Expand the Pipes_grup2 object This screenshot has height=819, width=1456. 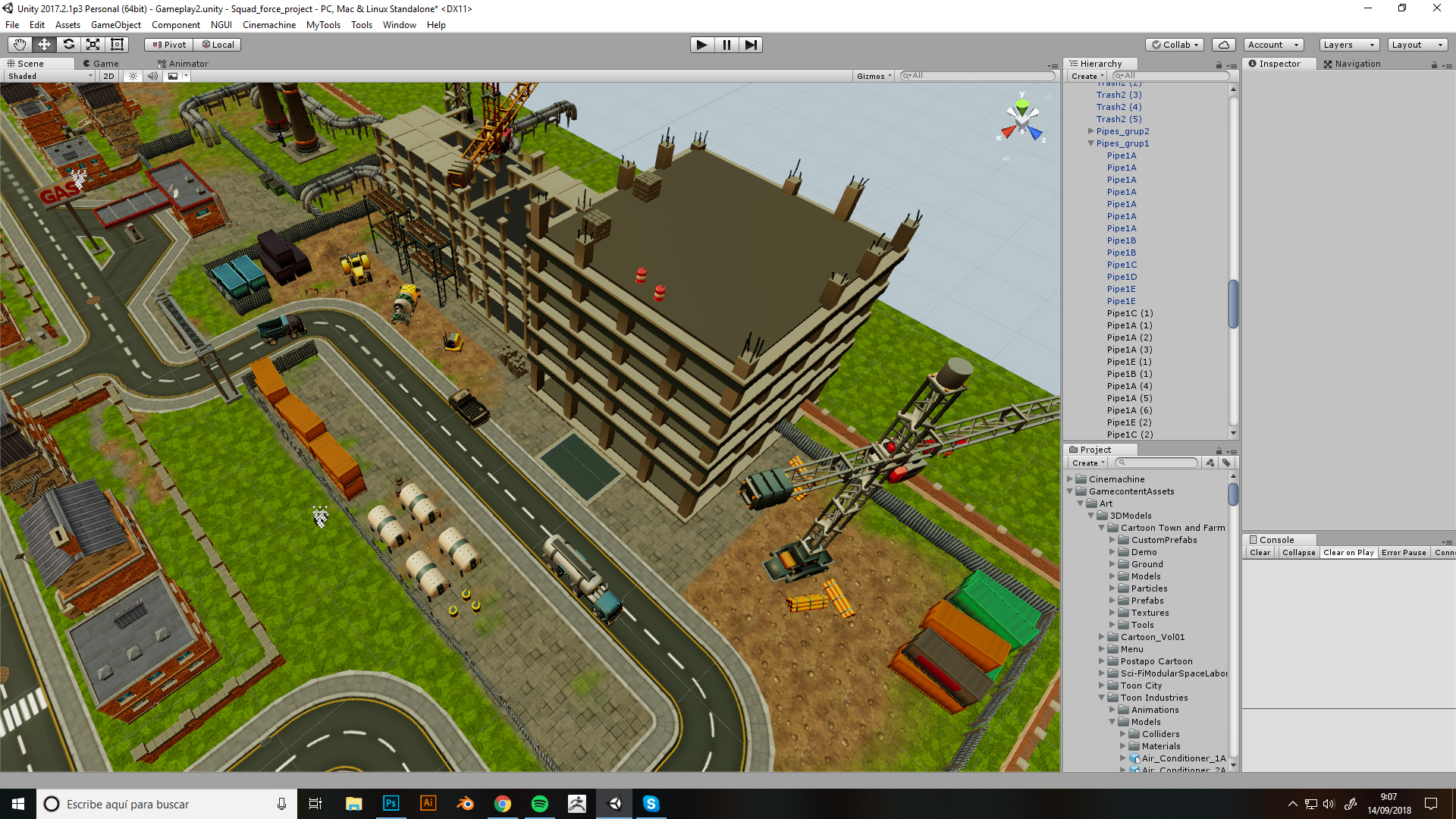tap(1091, 131)
